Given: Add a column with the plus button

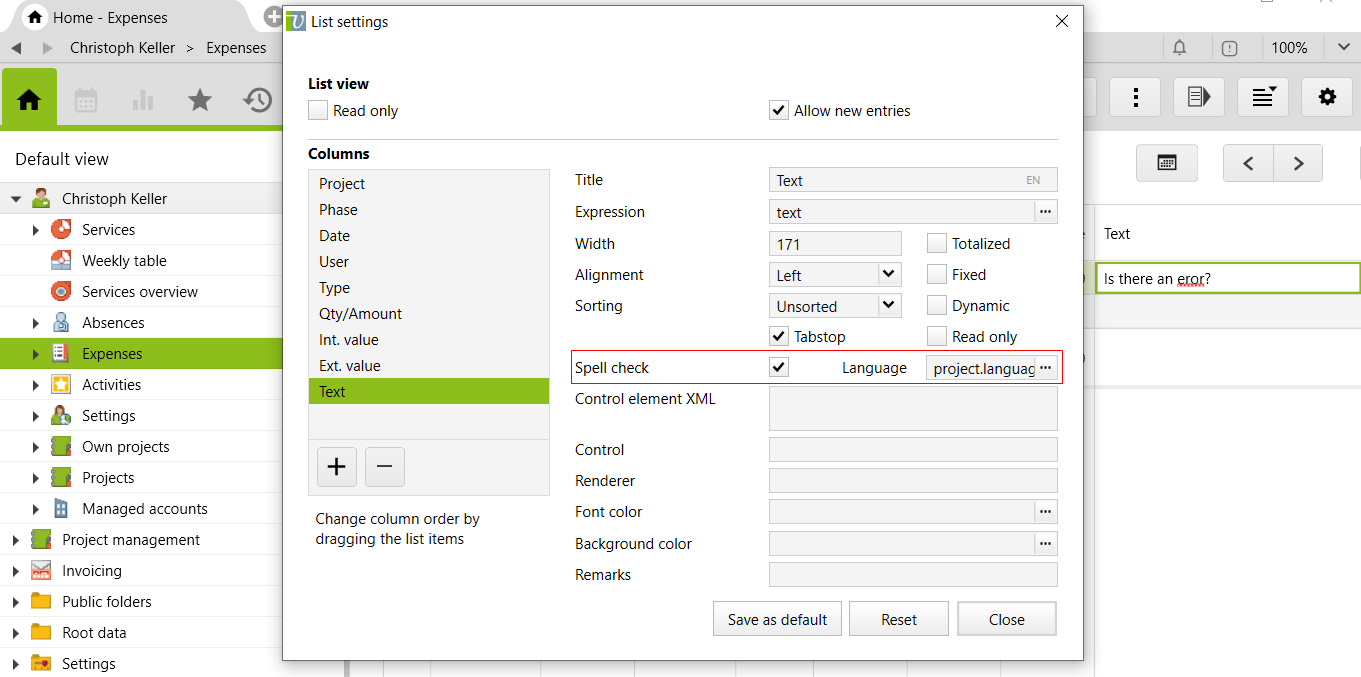Looking at the screenshot, I should point(337,466).
